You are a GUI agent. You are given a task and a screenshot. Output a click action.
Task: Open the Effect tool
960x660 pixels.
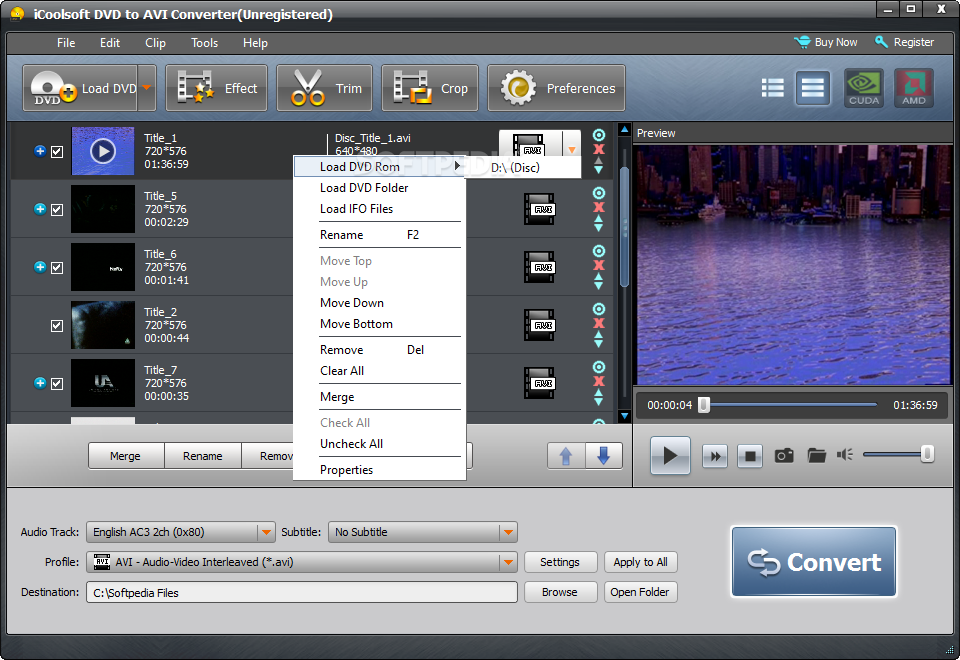coord(216,88)
